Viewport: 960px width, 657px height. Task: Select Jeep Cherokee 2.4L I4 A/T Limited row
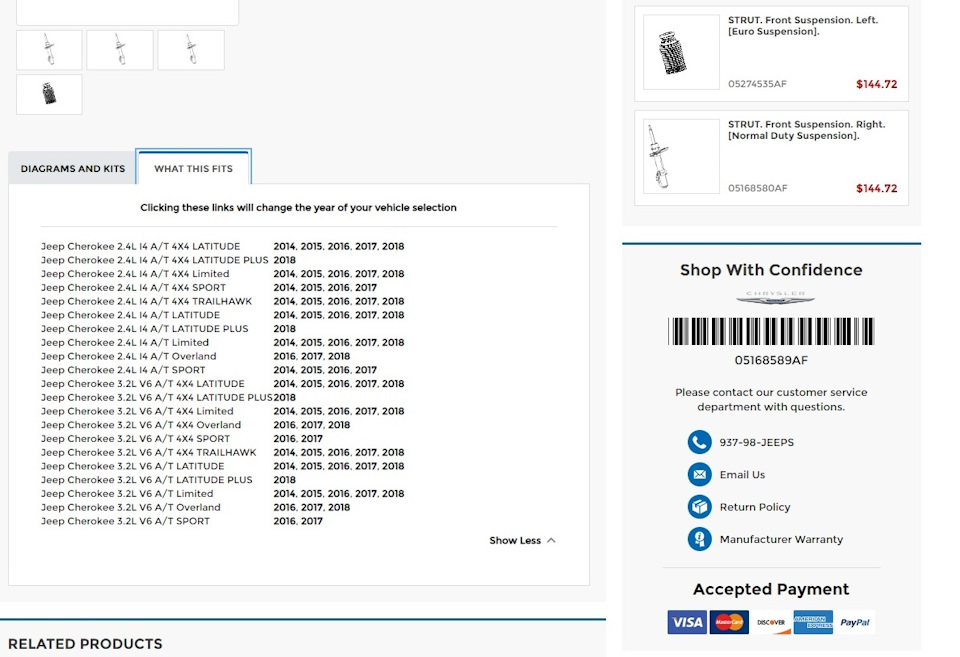pos(124,342)
